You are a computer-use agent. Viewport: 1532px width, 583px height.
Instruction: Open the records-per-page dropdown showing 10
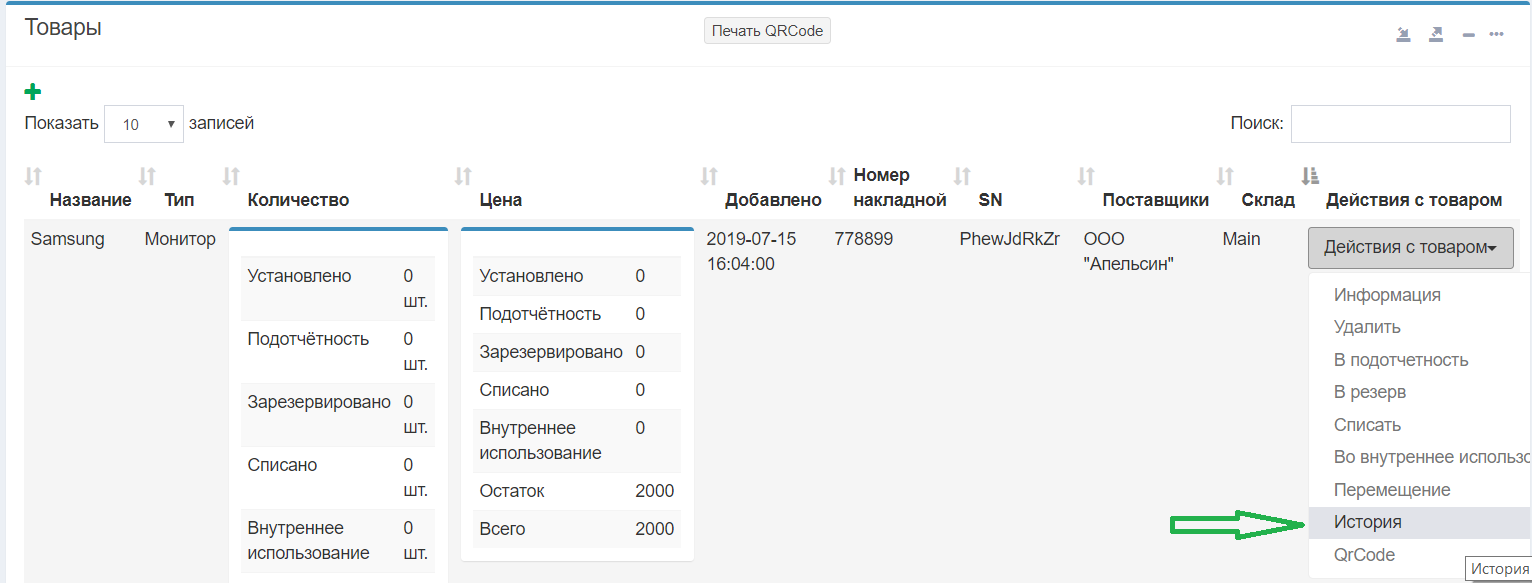[x=144, y=125]
